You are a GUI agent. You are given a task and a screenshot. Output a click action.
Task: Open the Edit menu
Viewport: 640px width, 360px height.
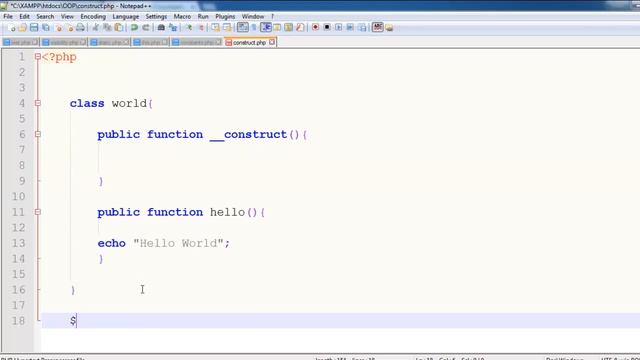[24, 16]
